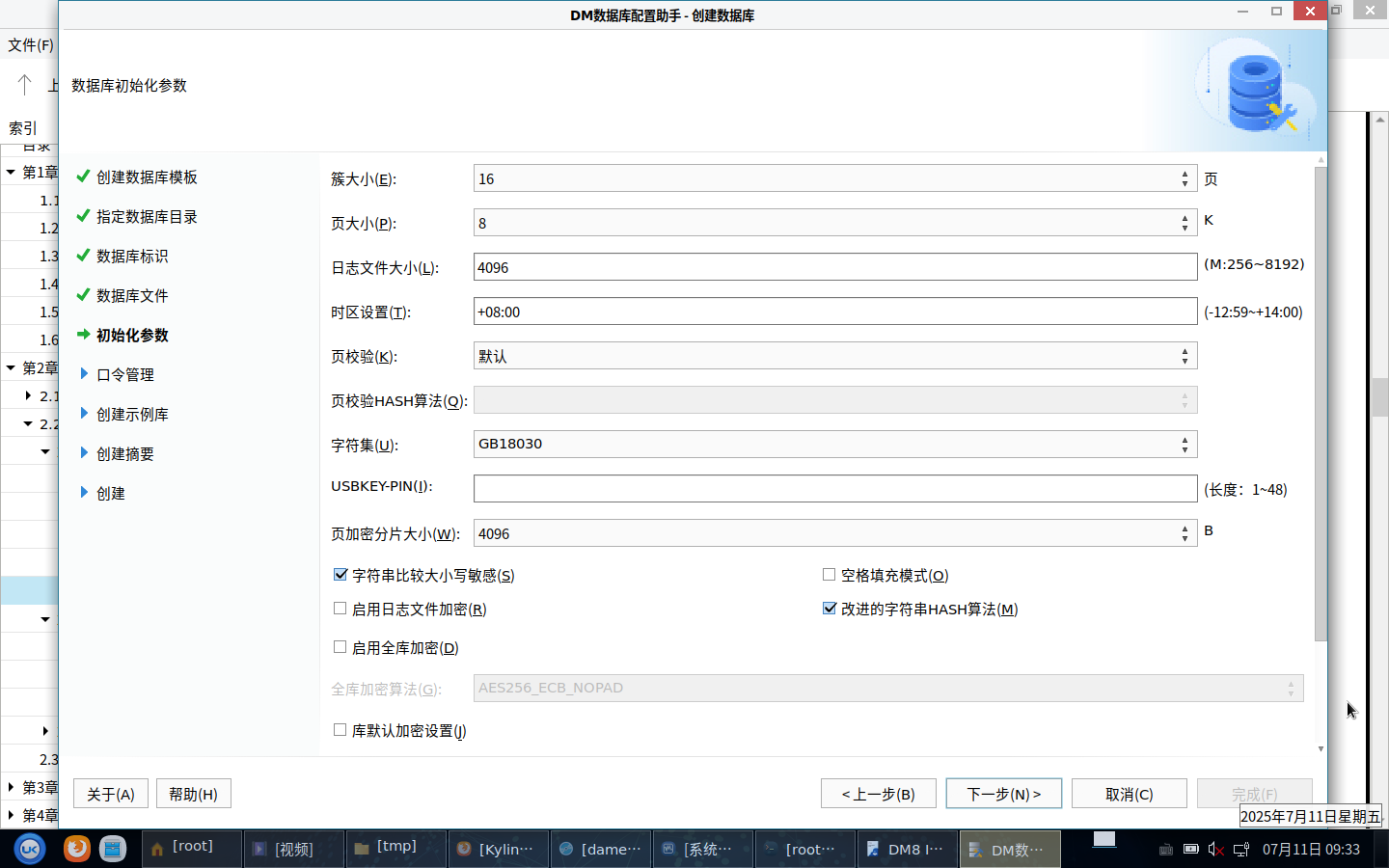Open the character set GB18030 dropdown
This screenshot has width=1389, height=868.
coord(835,445)
